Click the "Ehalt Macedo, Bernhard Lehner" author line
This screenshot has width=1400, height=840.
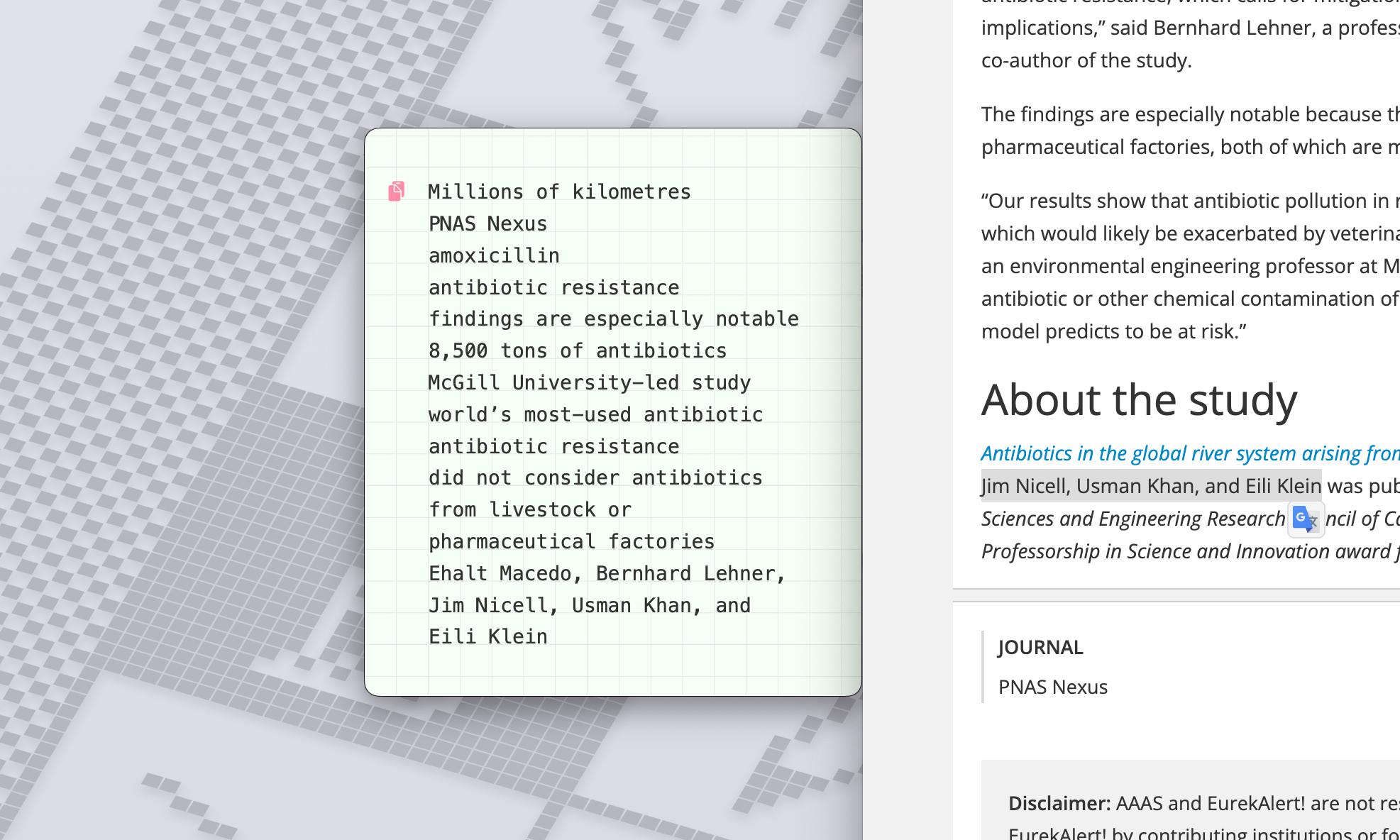click(x=607, y=573)
